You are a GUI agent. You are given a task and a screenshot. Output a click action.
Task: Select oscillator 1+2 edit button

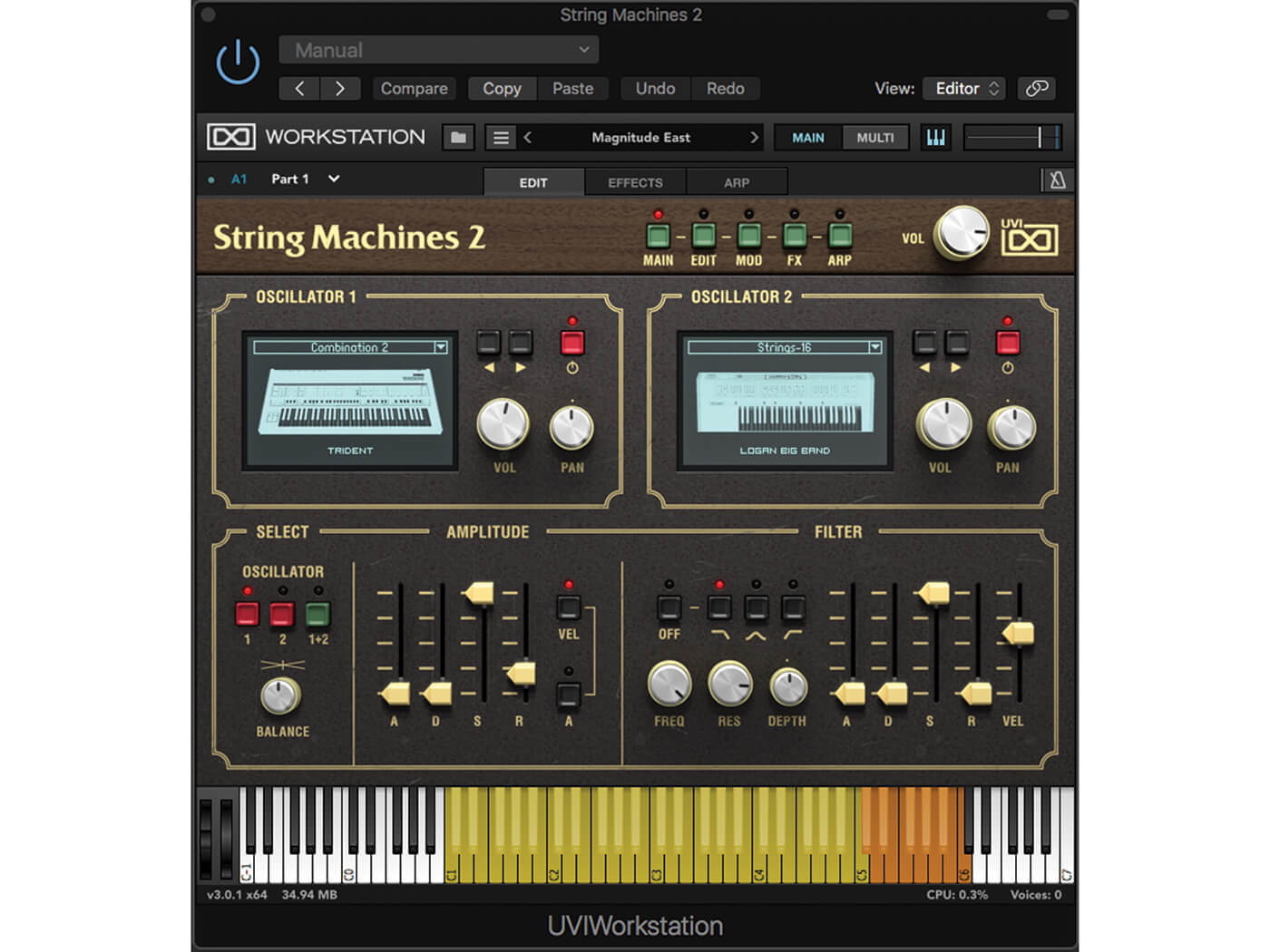click(x=317, y=614)
